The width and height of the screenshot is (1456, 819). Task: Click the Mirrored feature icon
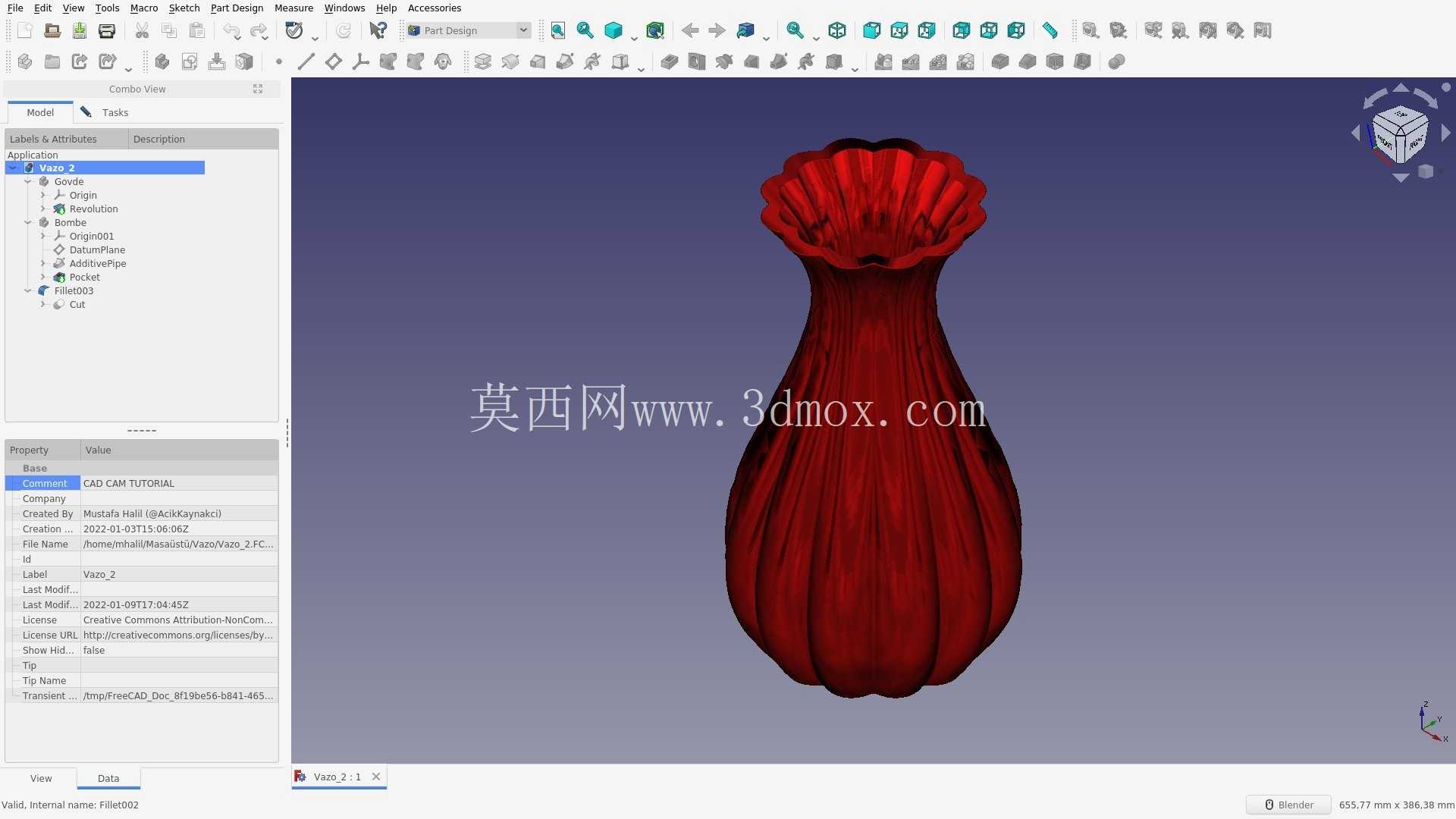pos(883,61)
